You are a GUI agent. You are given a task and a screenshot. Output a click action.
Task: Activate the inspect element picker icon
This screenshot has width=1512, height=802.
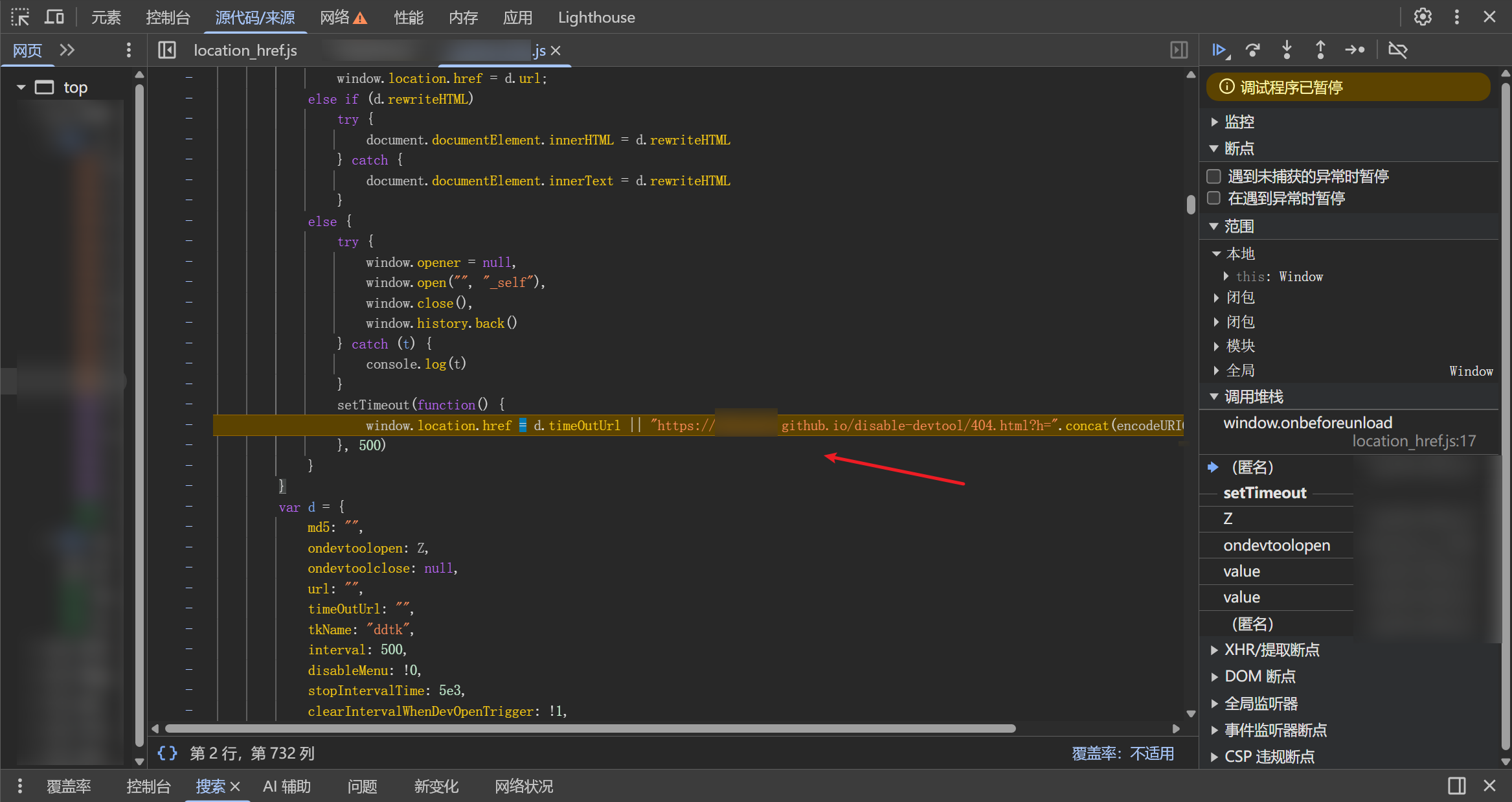20,17
